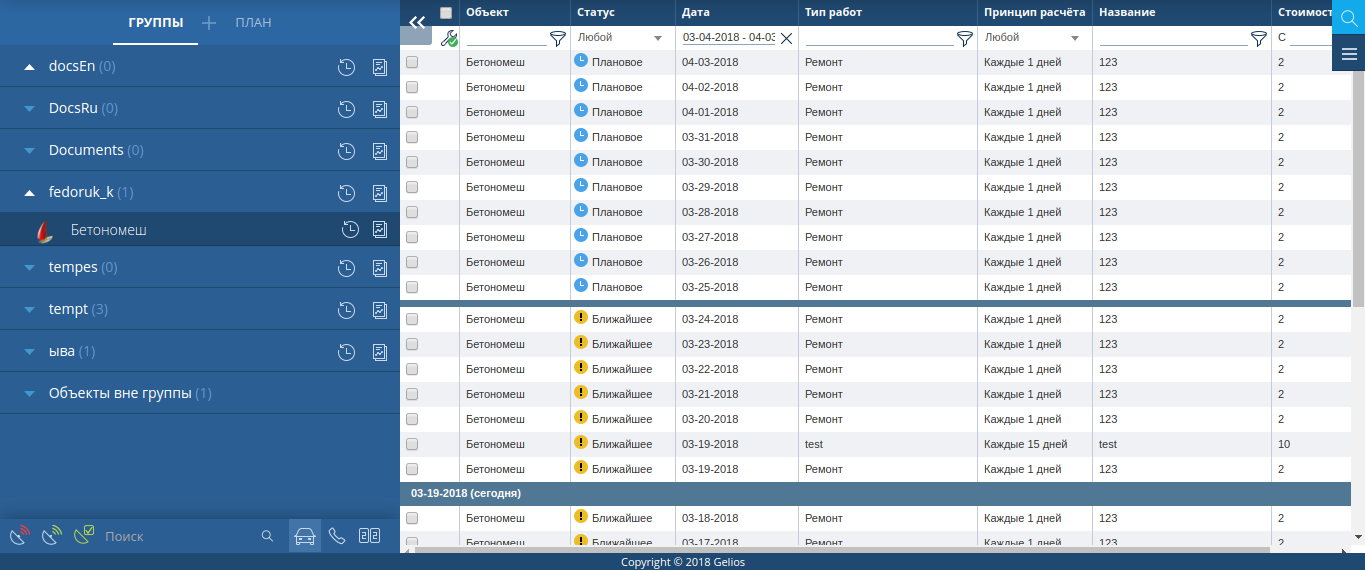
Task: Collapse the left panel with double-arrow button
Action: point(417,21)
